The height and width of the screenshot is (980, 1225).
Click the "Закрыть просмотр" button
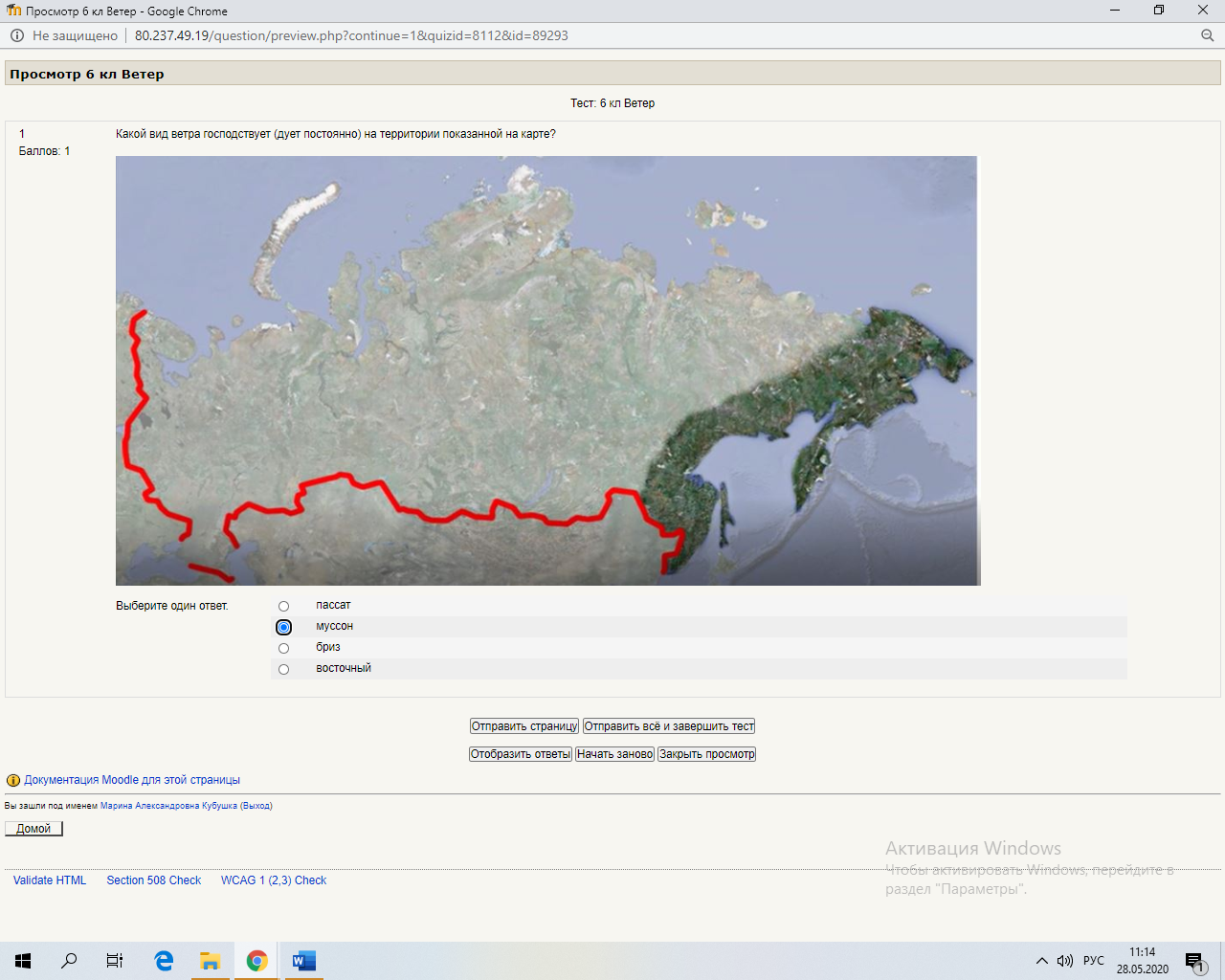[706, 754]
